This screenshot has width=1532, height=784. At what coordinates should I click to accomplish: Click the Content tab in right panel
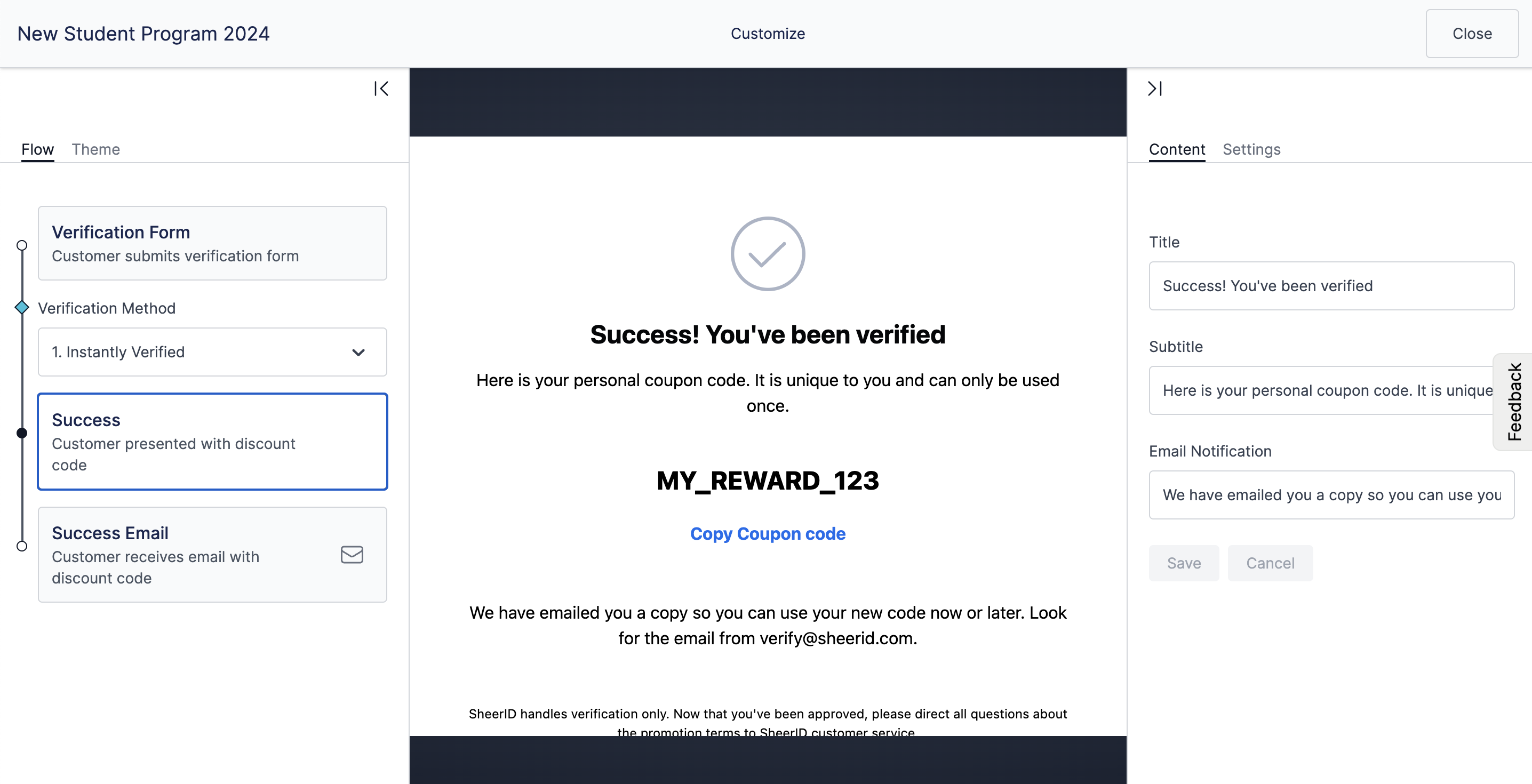click(x=1178, y=149)
